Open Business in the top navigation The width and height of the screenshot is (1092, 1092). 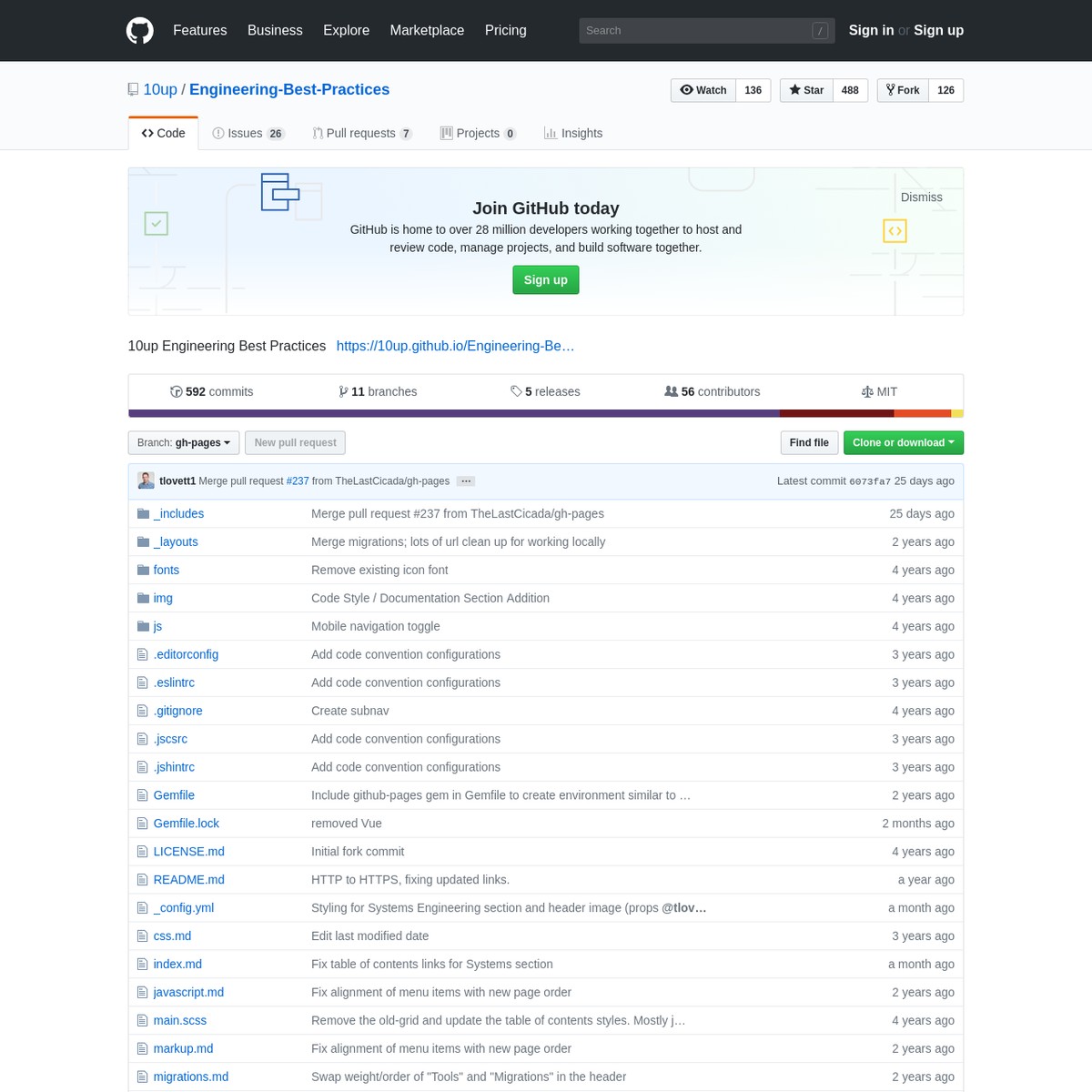click(x=275, y=30)
